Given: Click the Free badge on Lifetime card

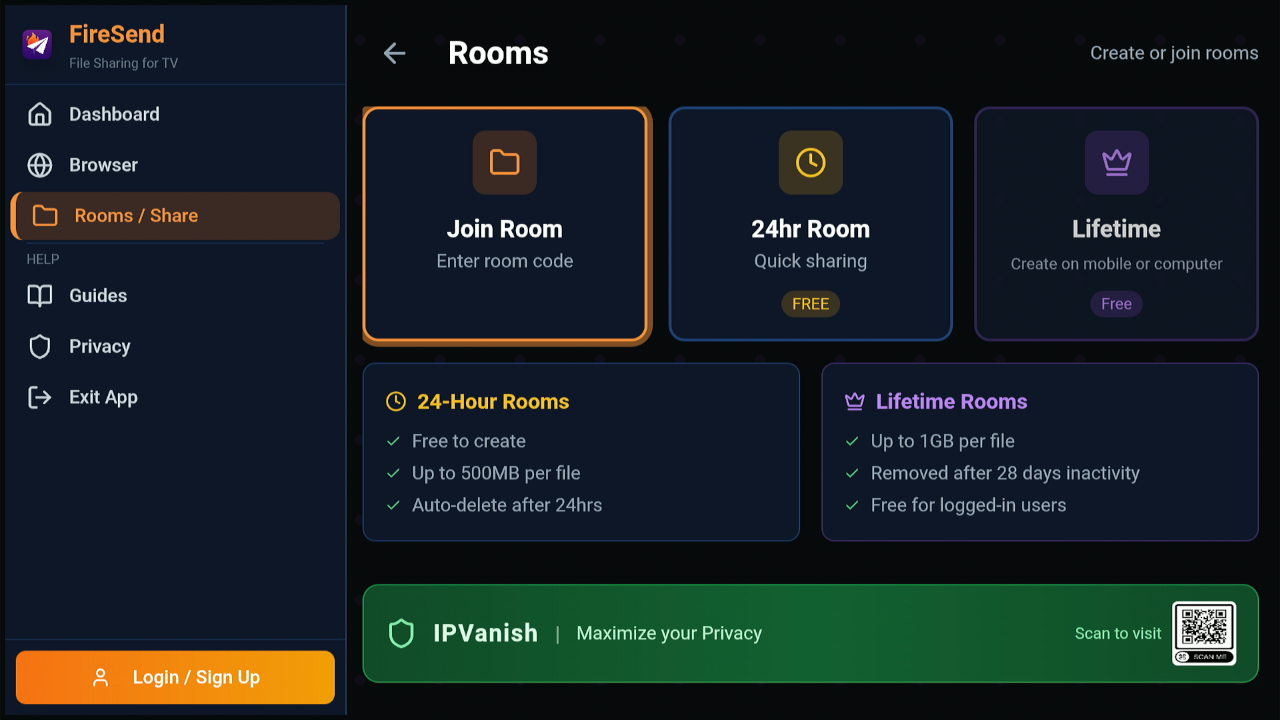Looking at the screenshot, I should click(1116, 304).
